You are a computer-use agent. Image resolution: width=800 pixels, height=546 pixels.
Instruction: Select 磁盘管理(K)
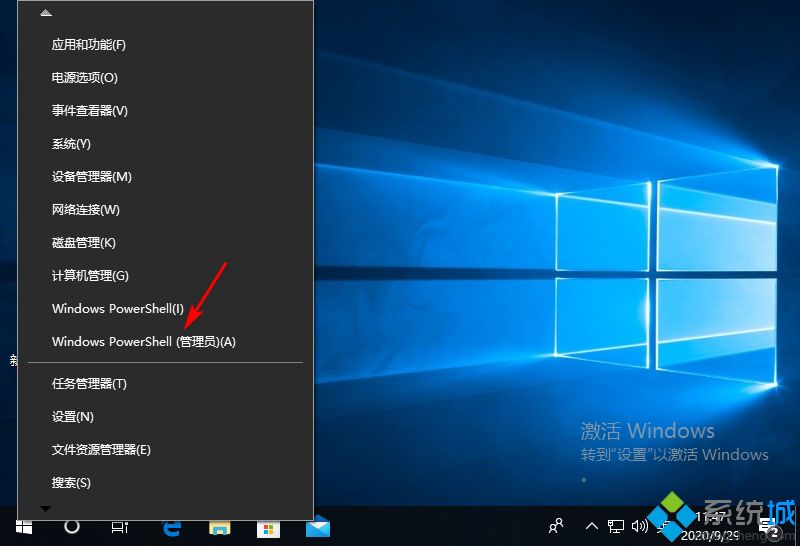pos(165,243)
